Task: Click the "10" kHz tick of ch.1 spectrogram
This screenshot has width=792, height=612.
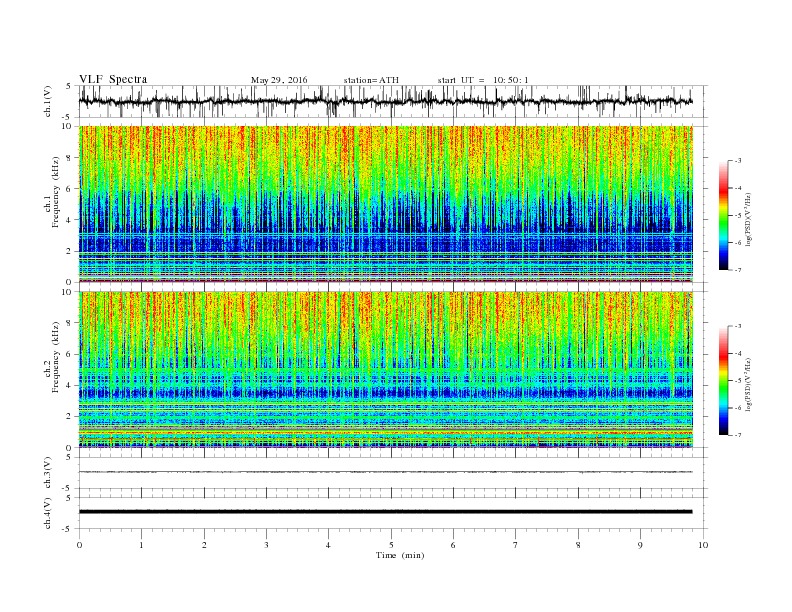Action: [69, 126]
